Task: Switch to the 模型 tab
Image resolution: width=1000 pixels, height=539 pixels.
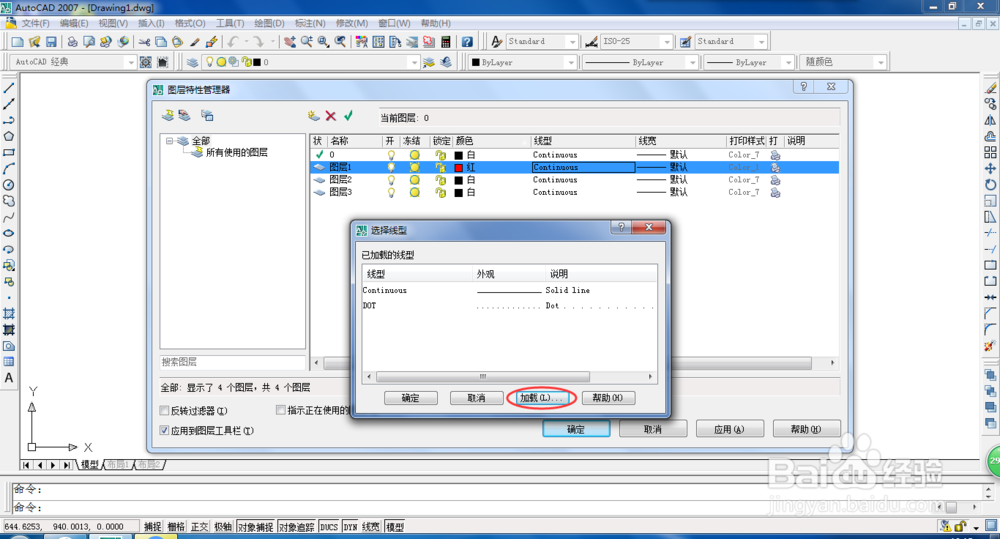Action: [89, 464]
